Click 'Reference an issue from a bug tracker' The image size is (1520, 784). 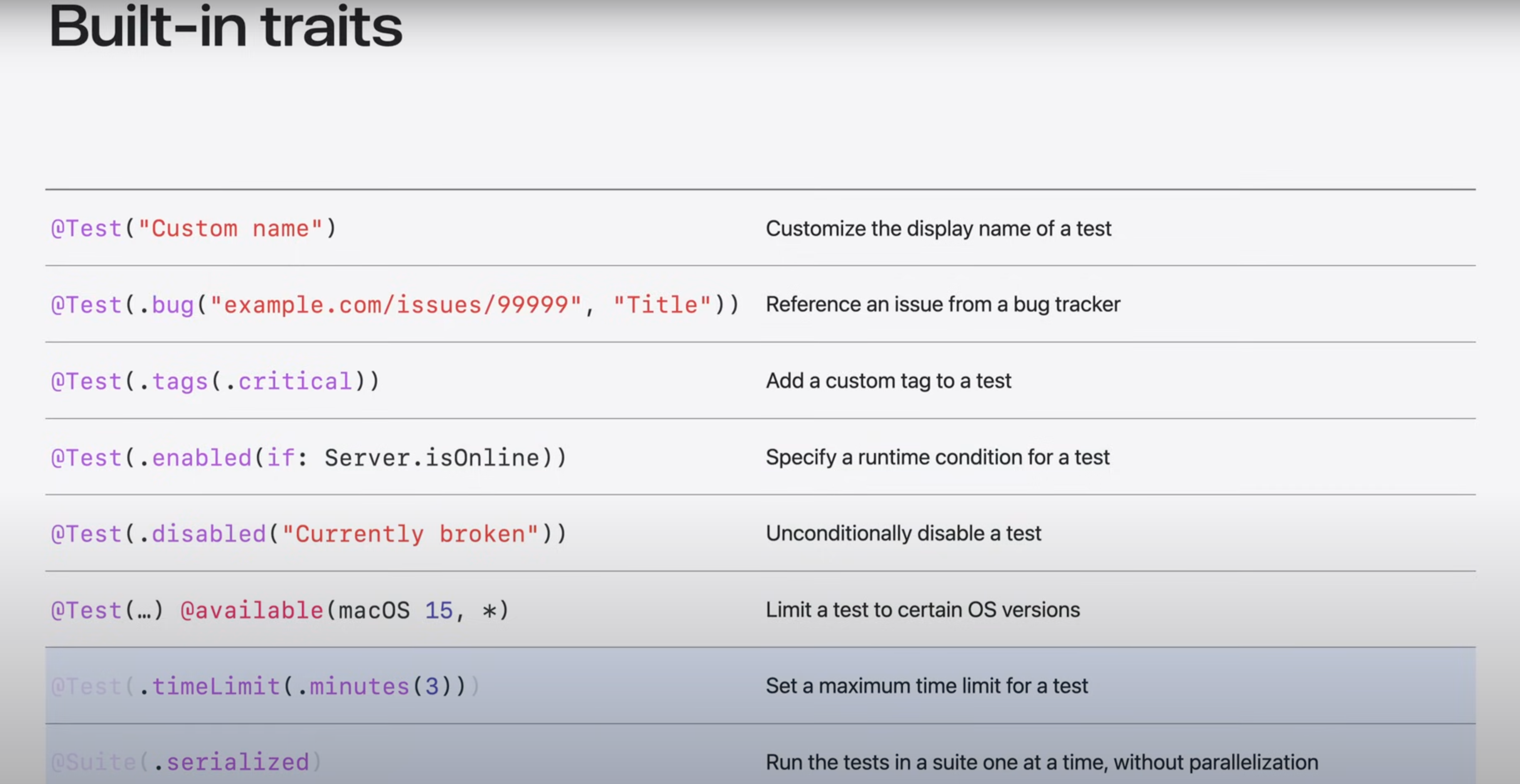[943, 304]
